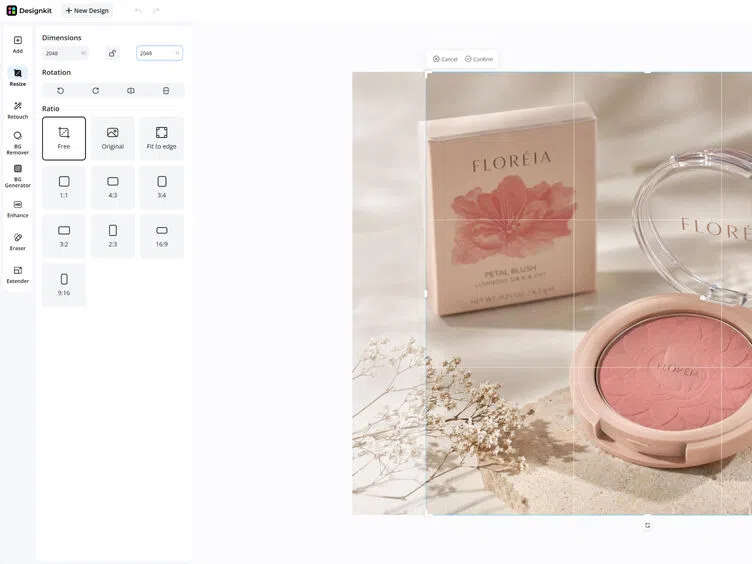Choose the 4:3 ratio
Image resolution: width=752 pixels, height=564 pixels.
coord(113,187)
